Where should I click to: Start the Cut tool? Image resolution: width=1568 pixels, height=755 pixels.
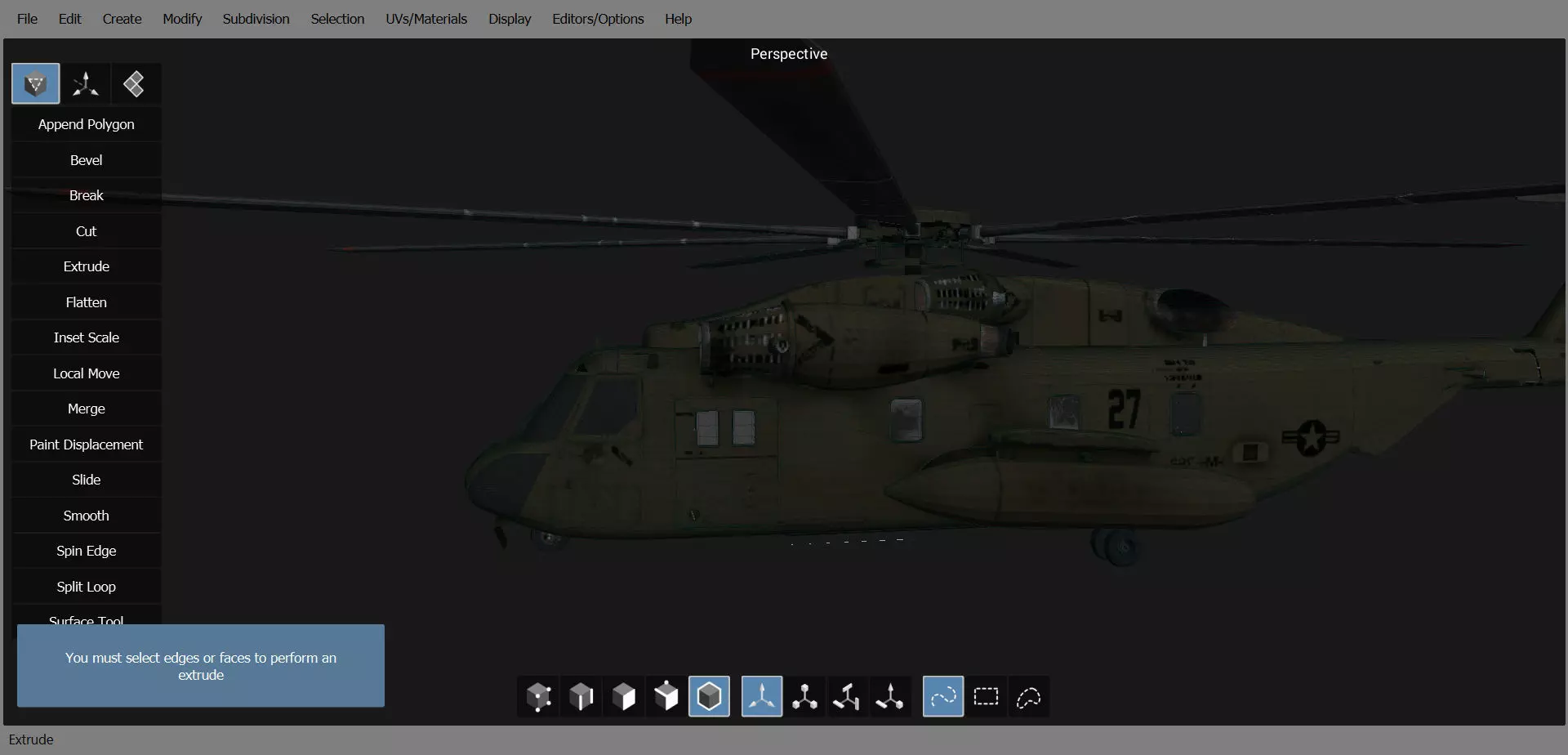tap(87, 231)
